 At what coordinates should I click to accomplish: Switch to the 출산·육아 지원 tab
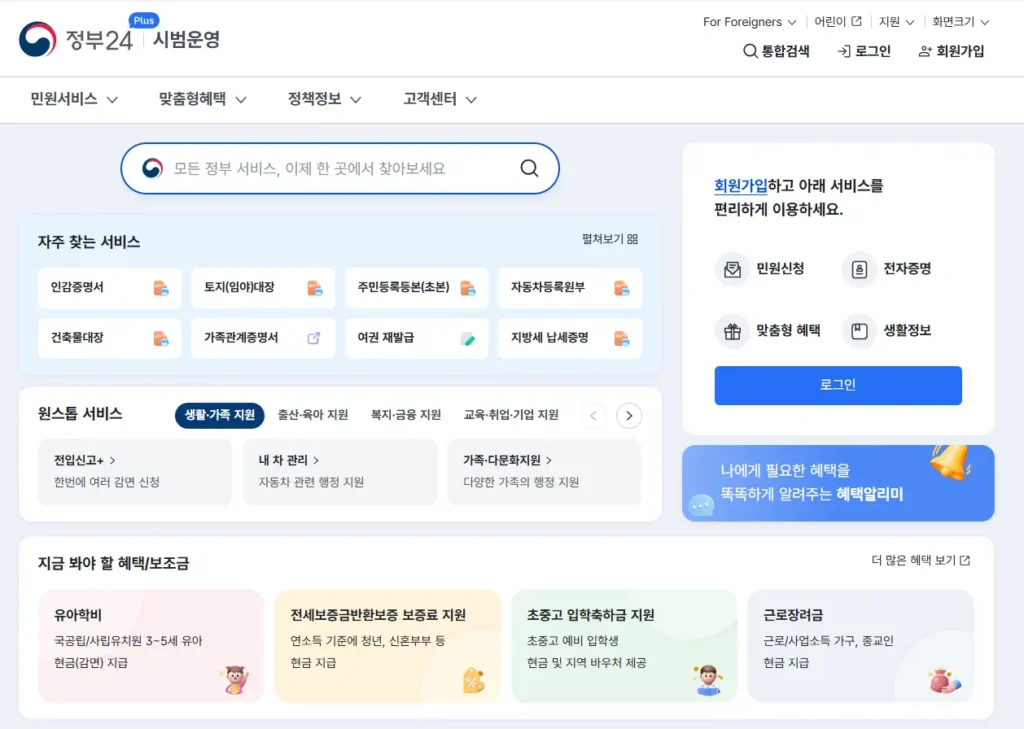coord(313,415)
